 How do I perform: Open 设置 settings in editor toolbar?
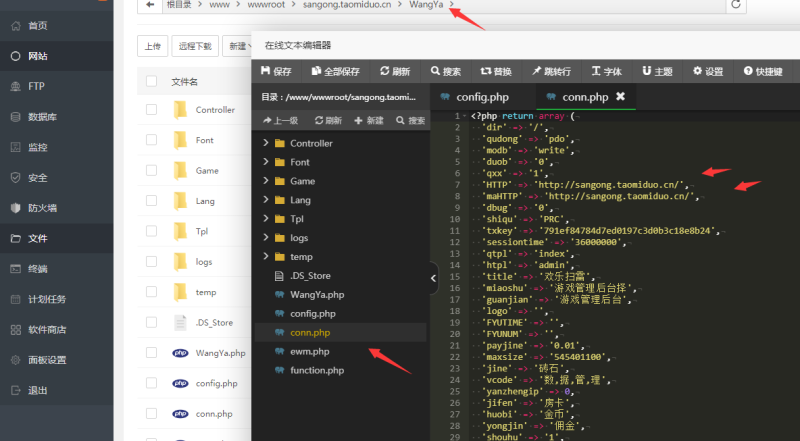click(x=708, y=71)
